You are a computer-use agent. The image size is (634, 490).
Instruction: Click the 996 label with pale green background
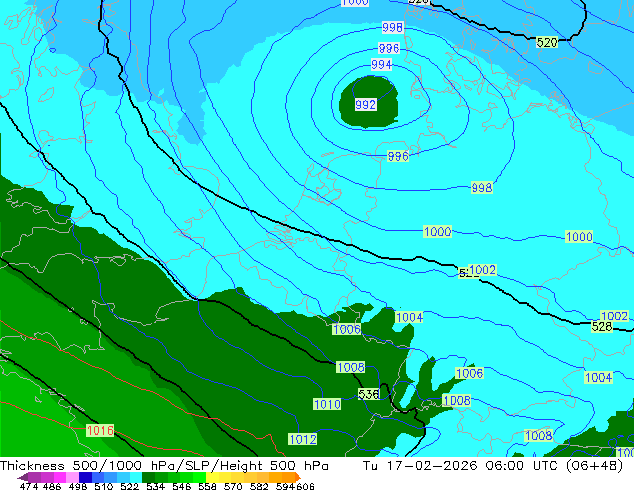pyautogui.click(x=398, y=156)
